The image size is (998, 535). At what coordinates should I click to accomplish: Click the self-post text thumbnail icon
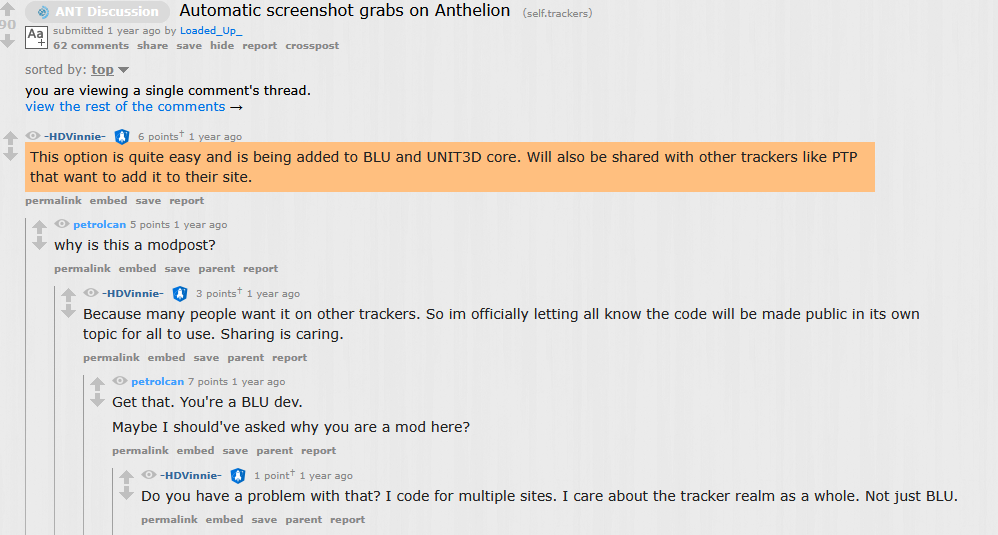(x=36, y=38)
